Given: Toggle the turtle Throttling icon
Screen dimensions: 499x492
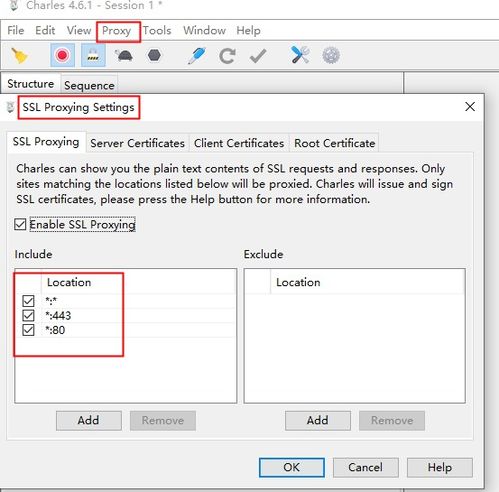Looking at the screenshot, I should (x=124, y=56).
